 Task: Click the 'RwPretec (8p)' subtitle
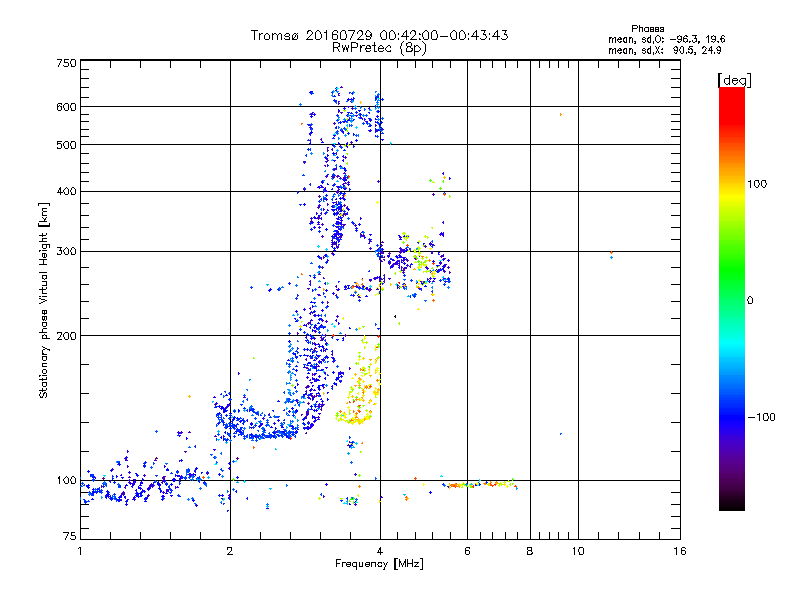pos(380,48)
